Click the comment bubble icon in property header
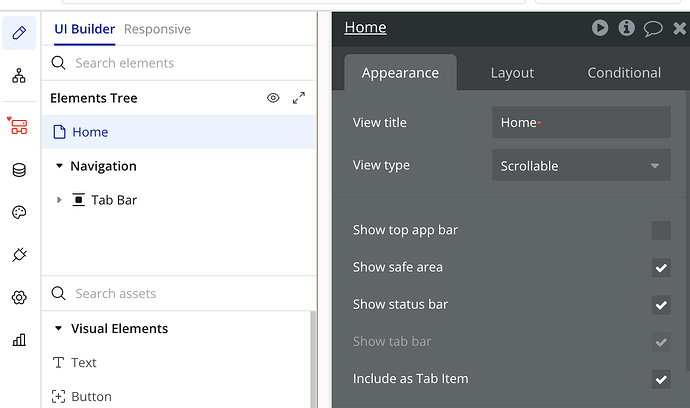Image resolution: width=690 pixels, height=408 pixels. click(x=653, y=29)
